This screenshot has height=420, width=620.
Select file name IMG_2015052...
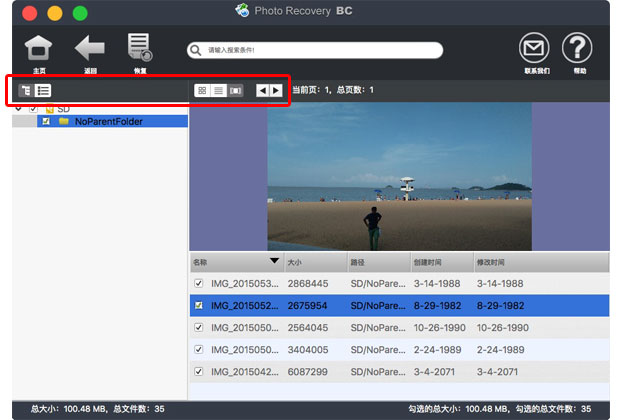click(244, 306)
